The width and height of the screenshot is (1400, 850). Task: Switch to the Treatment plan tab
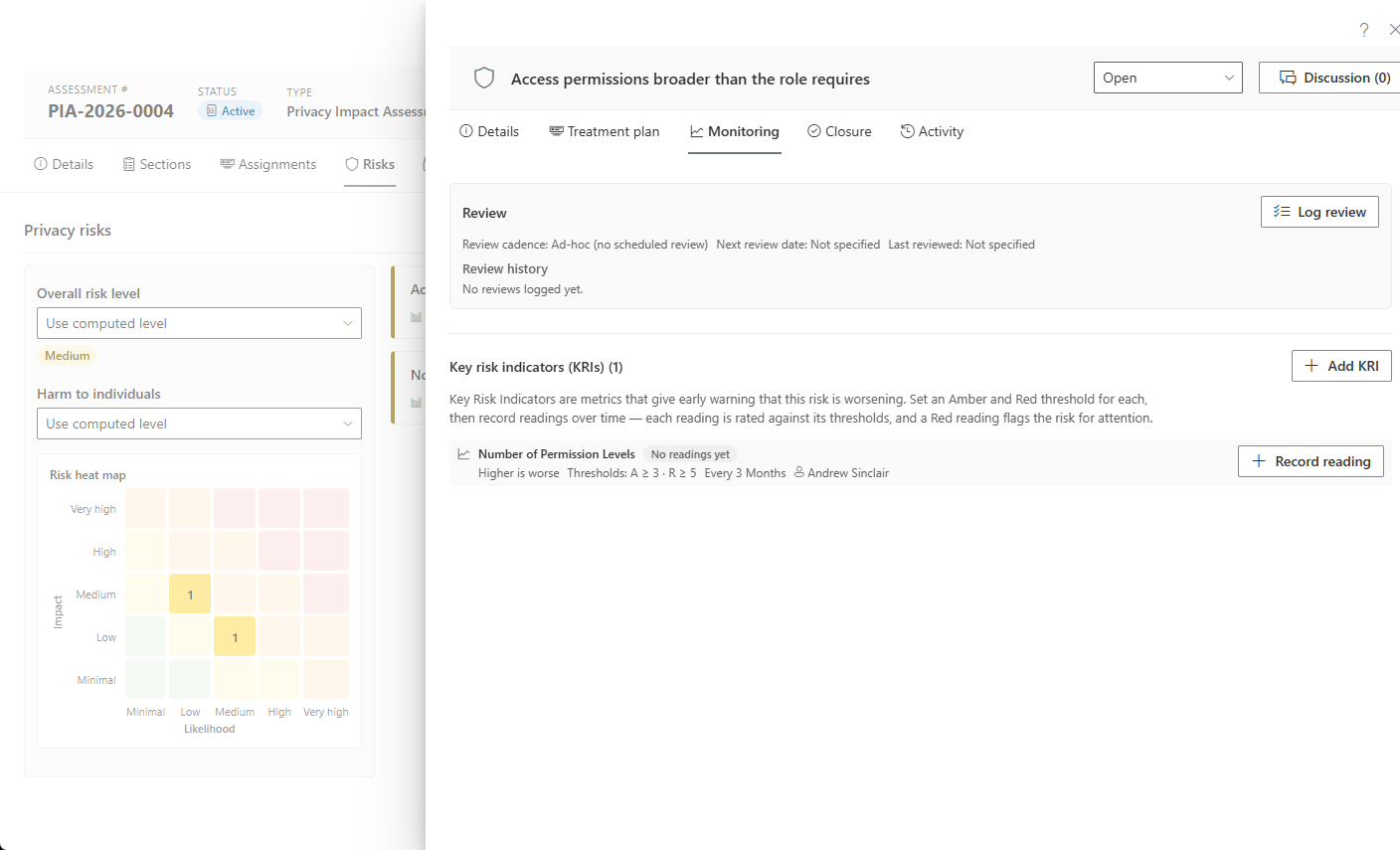tap(605, 131)
